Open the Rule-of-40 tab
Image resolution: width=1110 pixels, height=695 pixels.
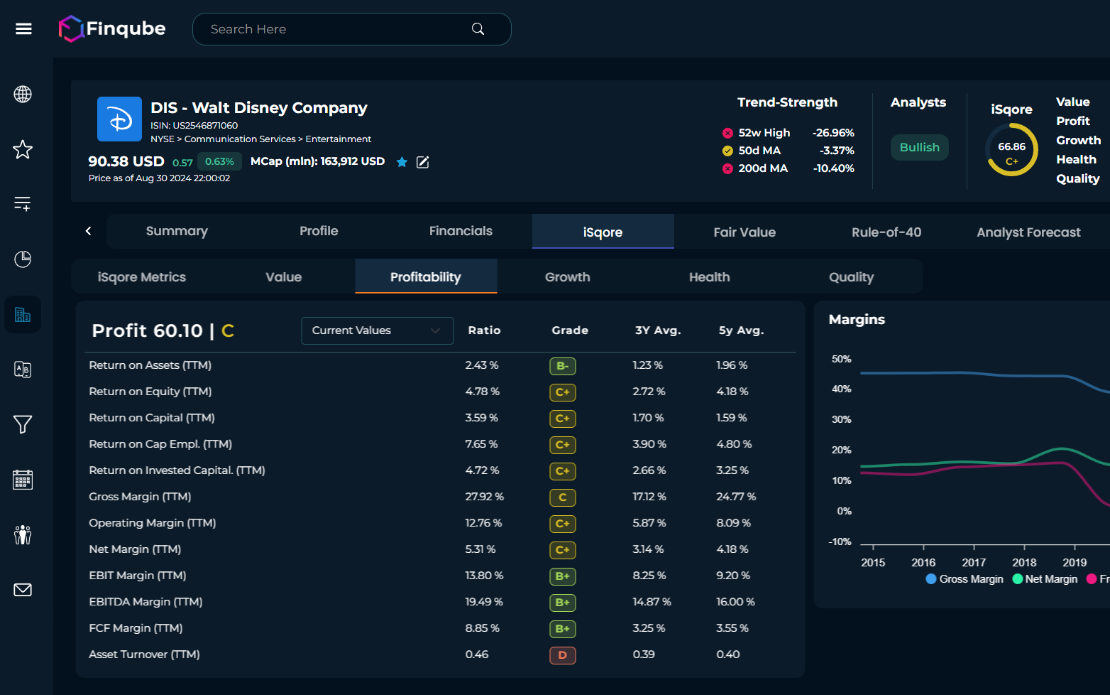tap(886, 232)
